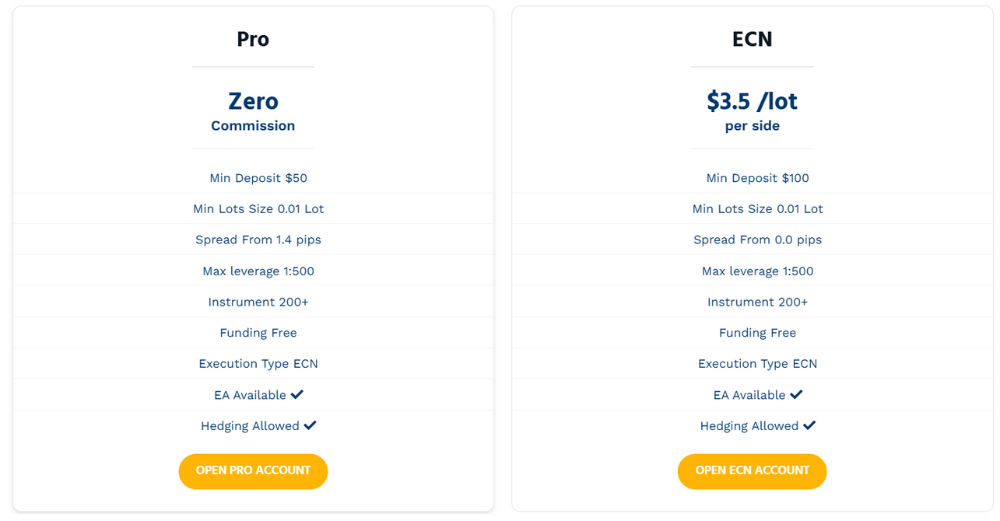
Task: Click Execution Type ECN in Pro card
Action: tap(258, 364)
